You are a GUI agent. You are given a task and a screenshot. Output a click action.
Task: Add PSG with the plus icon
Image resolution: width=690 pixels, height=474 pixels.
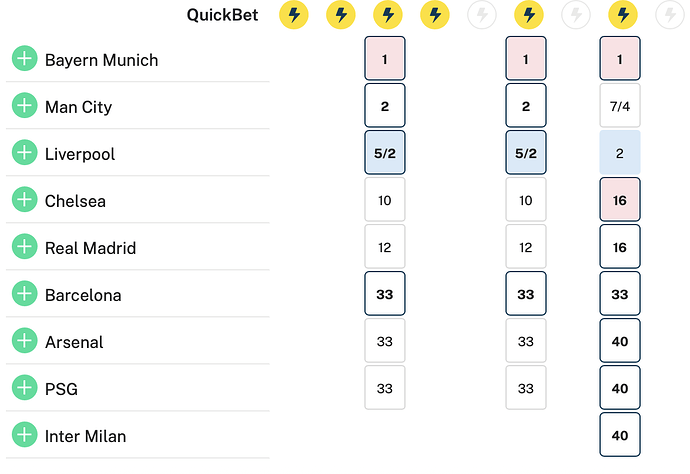(25, 388)
